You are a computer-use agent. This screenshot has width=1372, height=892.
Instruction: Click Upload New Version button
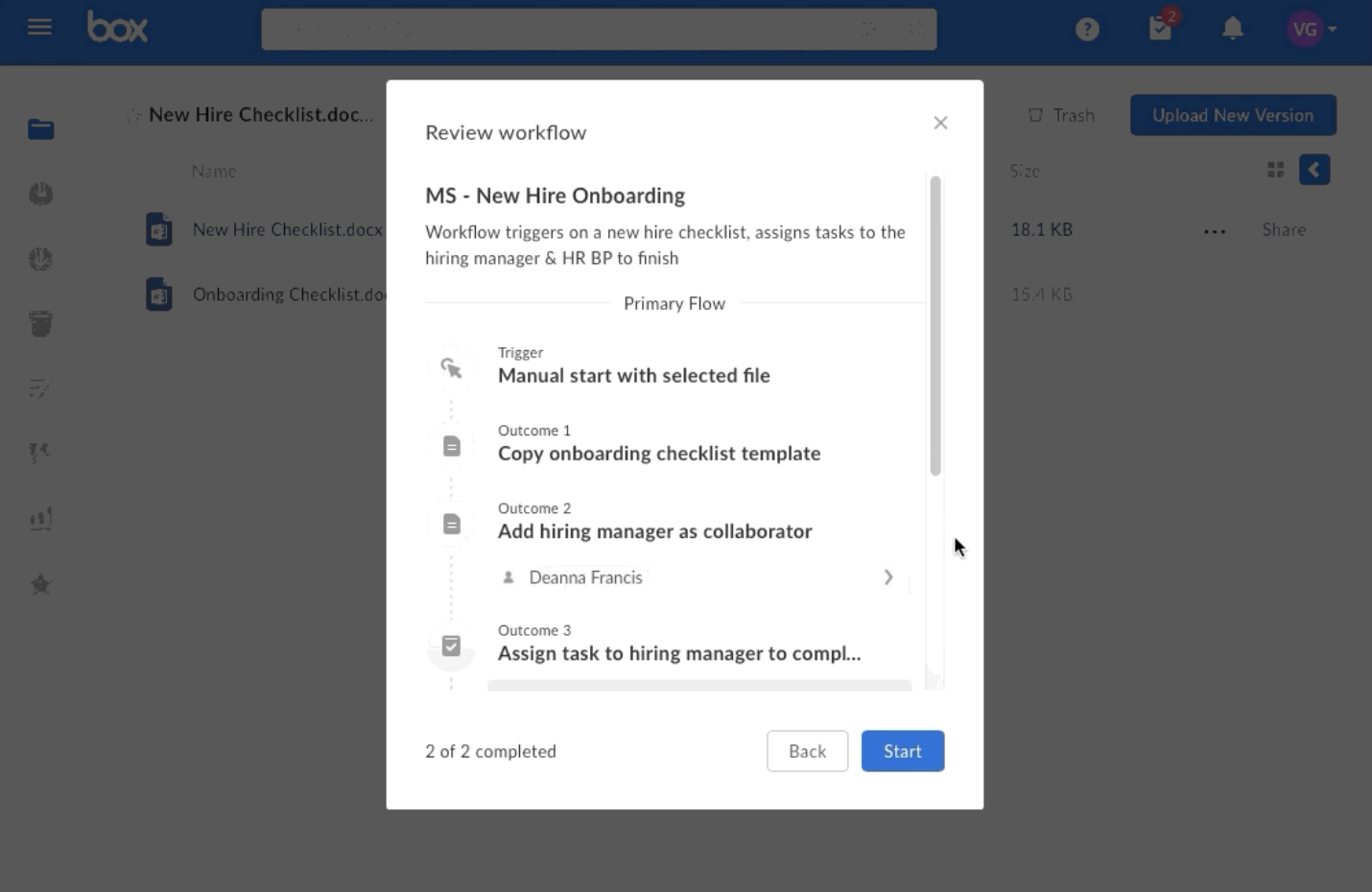point(1233,115)
